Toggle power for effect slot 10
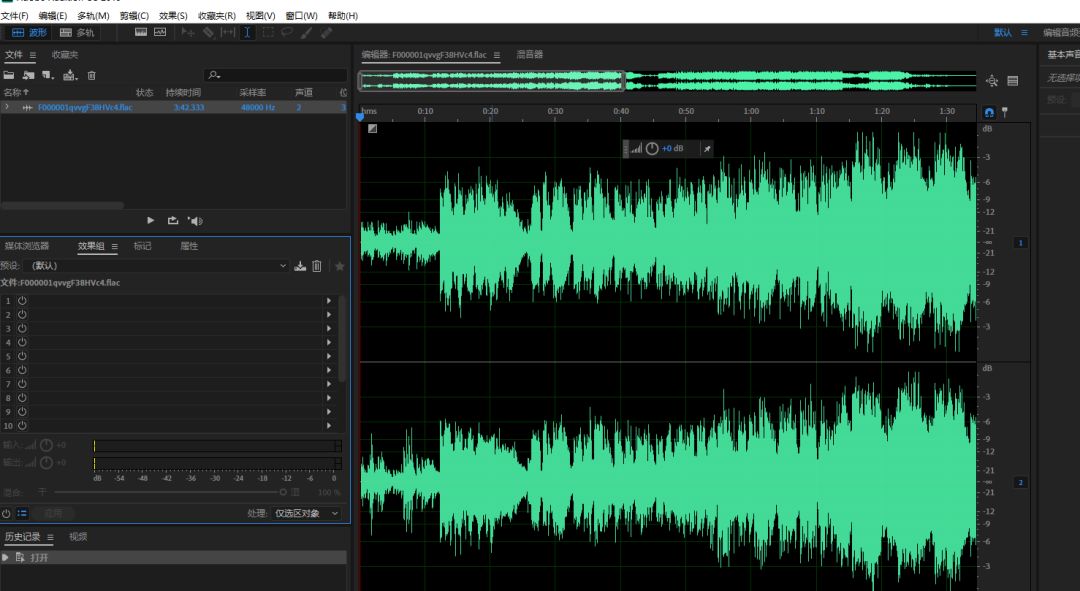 pos(22,426)
